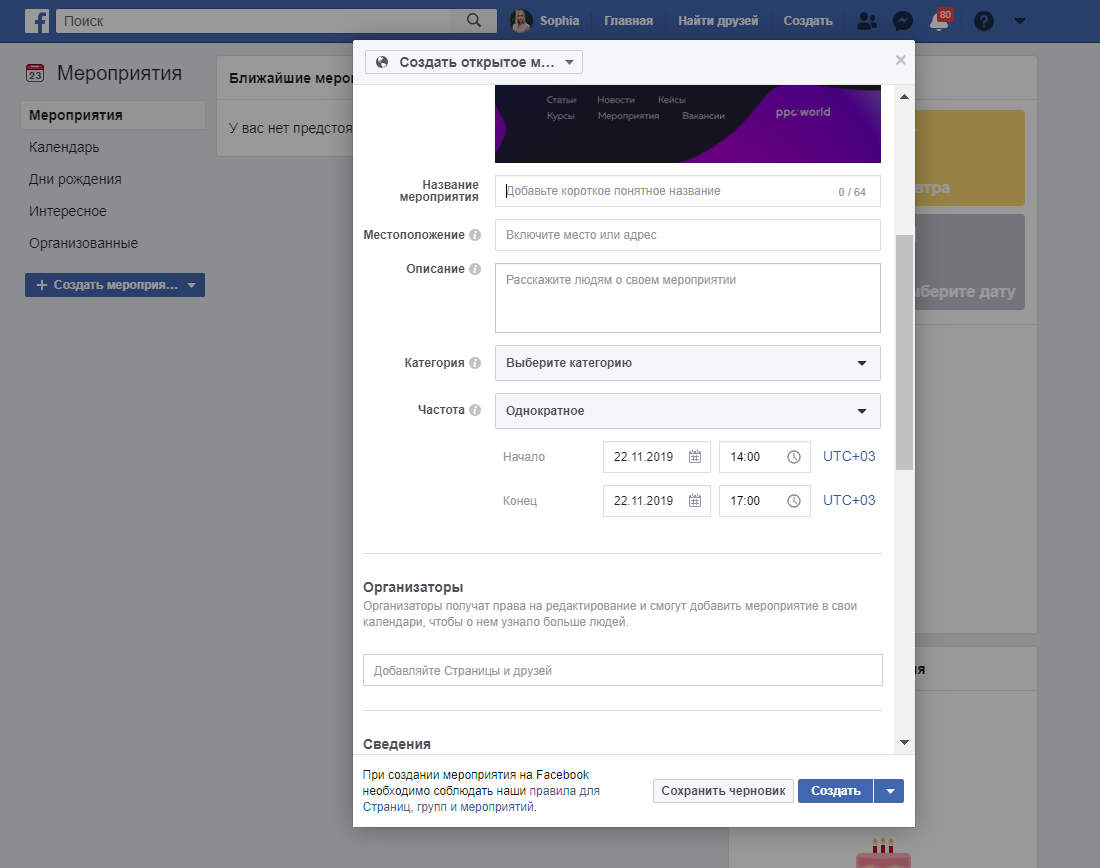The height and width of the screenshot is (868, 1100).
Task: Click the search magnifier icon
Action: pos(475,20)
